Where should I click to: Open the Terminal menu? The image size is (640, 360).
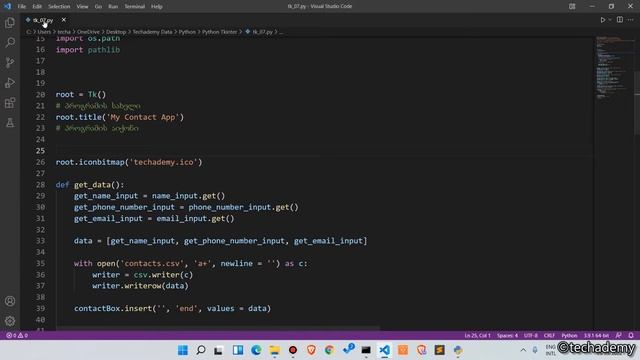click(134, 6)
